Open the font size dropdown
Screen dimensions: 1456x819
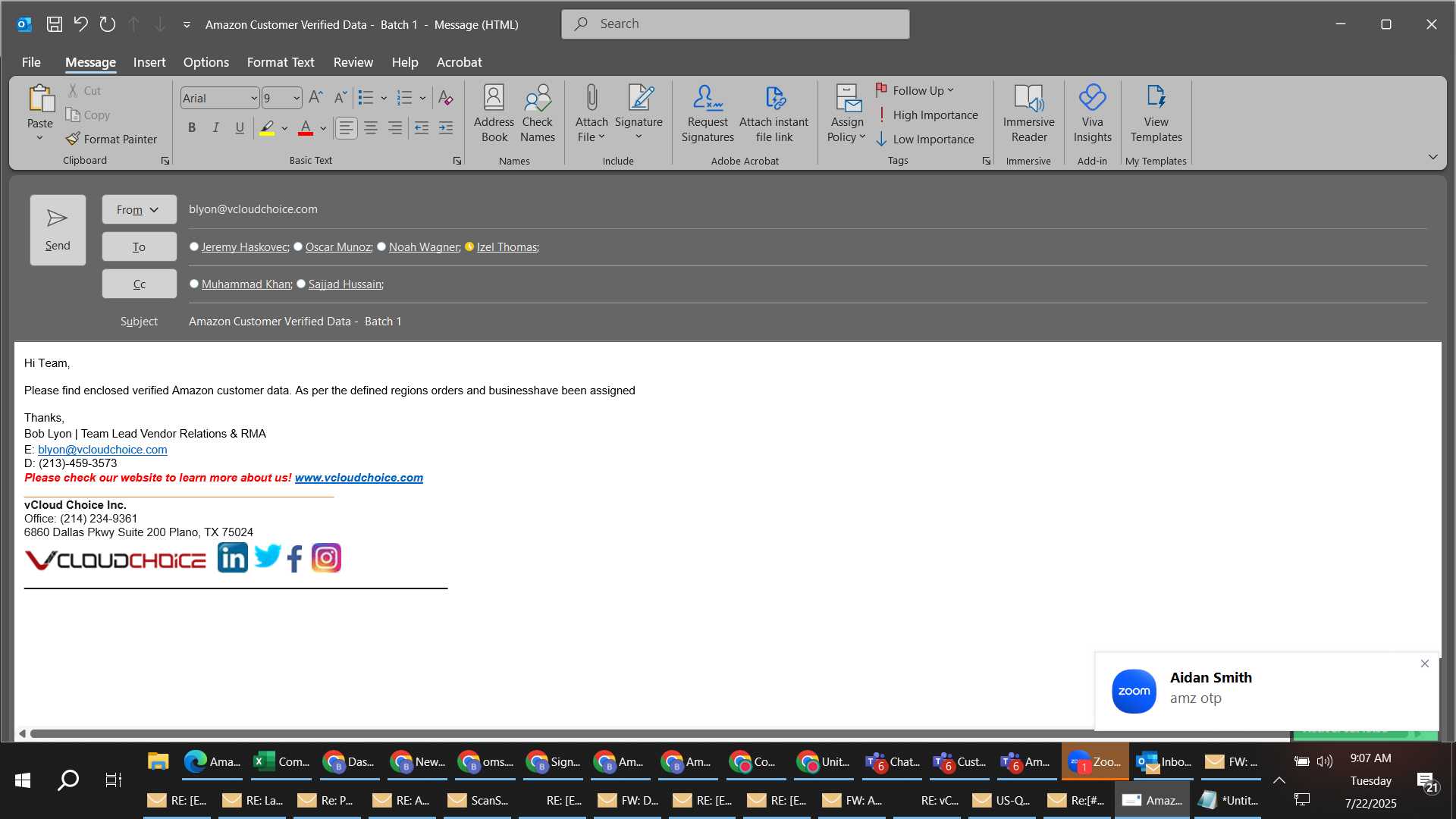click(x=297, y=98)
